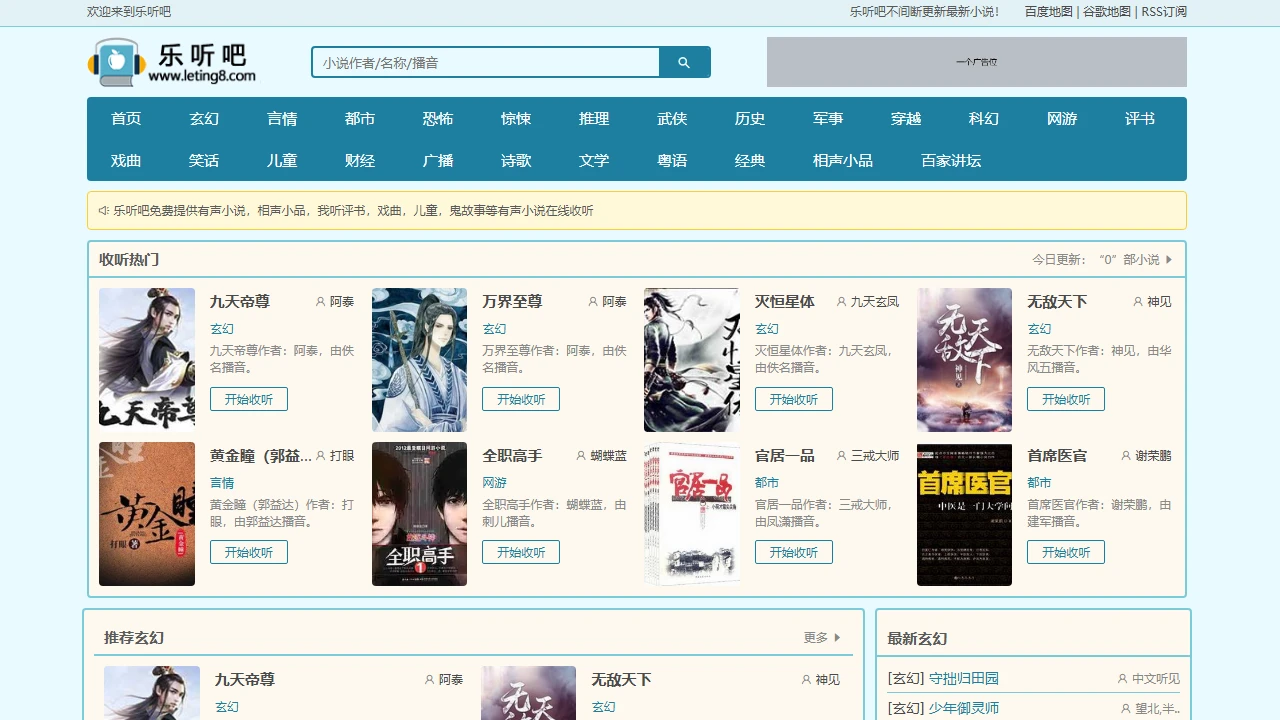Click author icon next to 中文听见
Image resolution: width=1280 pixels, height=720 pixels.
[1123, 679]
